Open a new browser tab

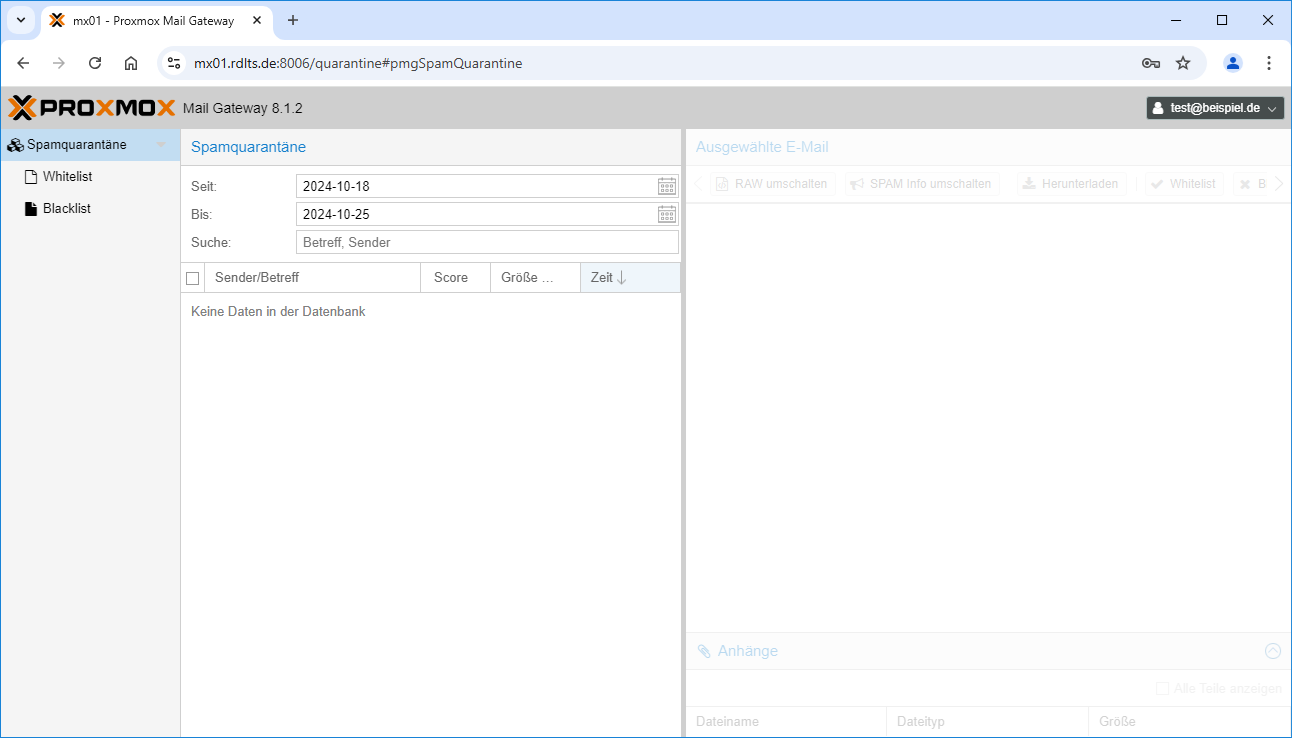coord(293,20)
